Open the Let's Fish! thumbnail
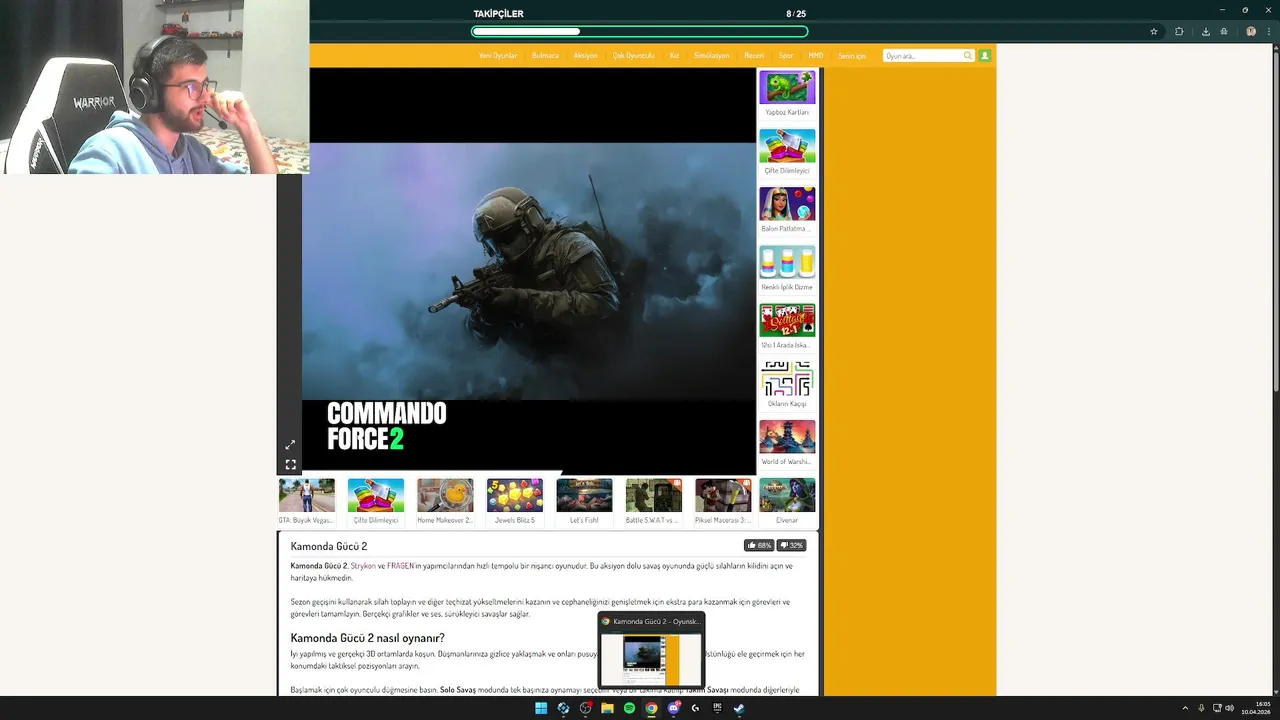The image size is (1280, 720). click(x=584, y=496)
